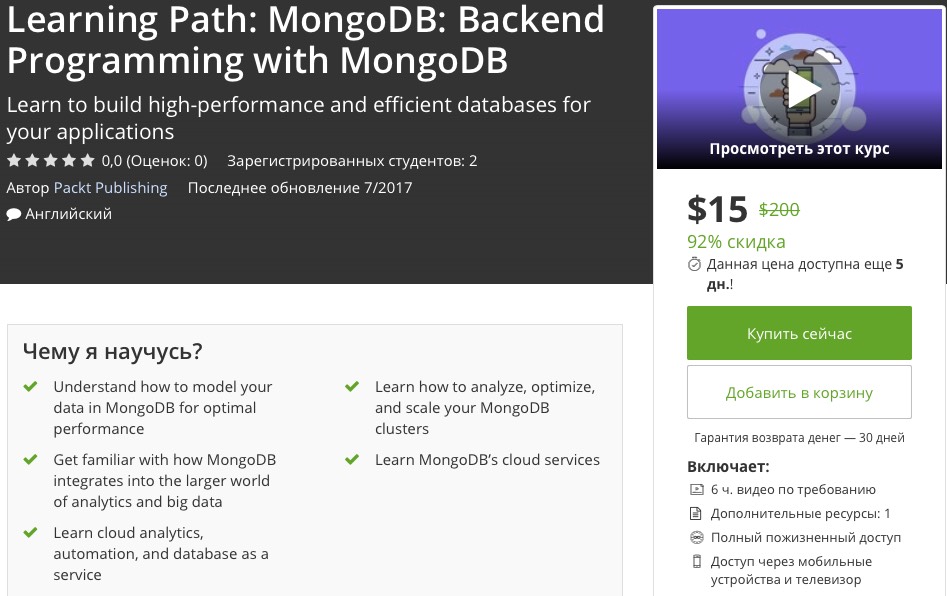Click the $15 current price

(x=717, y=209)
